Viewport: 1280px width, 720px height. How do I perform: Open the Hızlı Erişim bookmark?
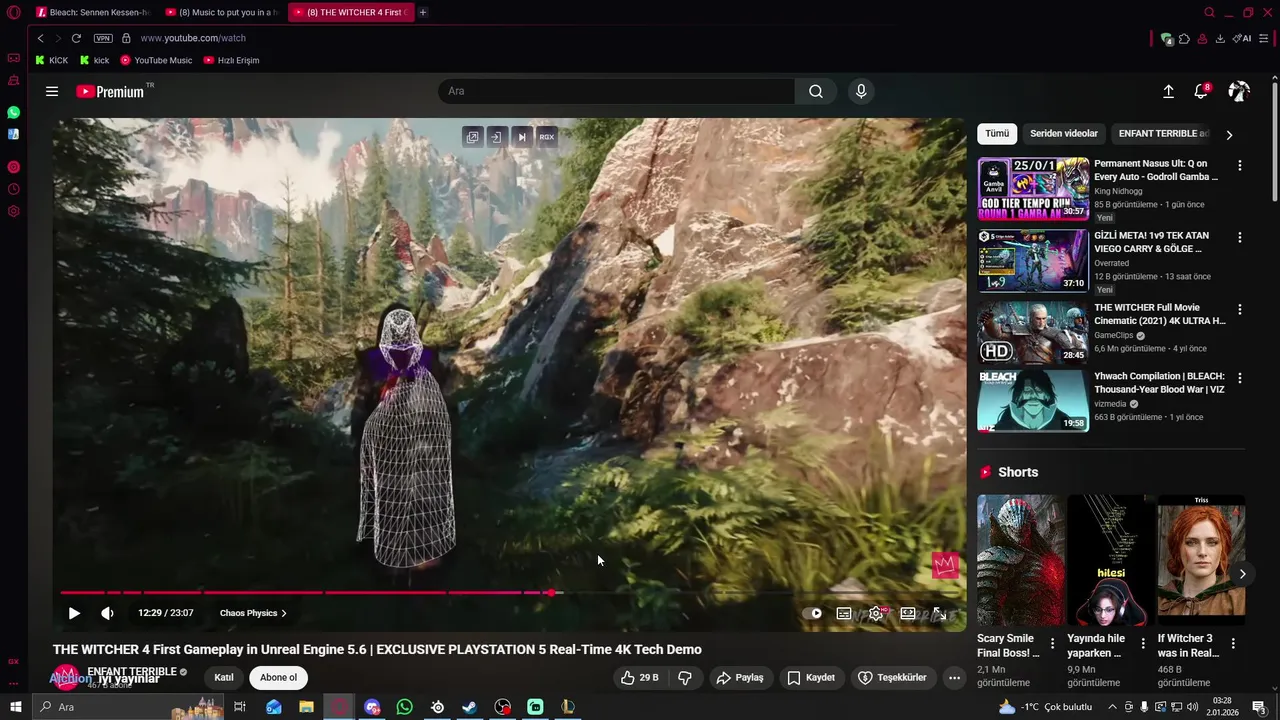[x=231, y=60]
